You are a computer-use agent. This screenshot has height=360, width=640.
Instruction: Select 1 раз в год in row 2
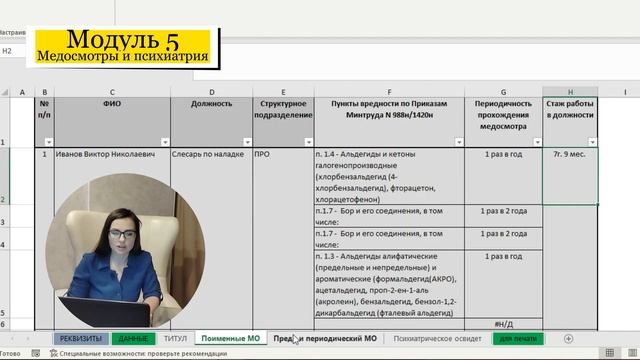pos(503,176)
